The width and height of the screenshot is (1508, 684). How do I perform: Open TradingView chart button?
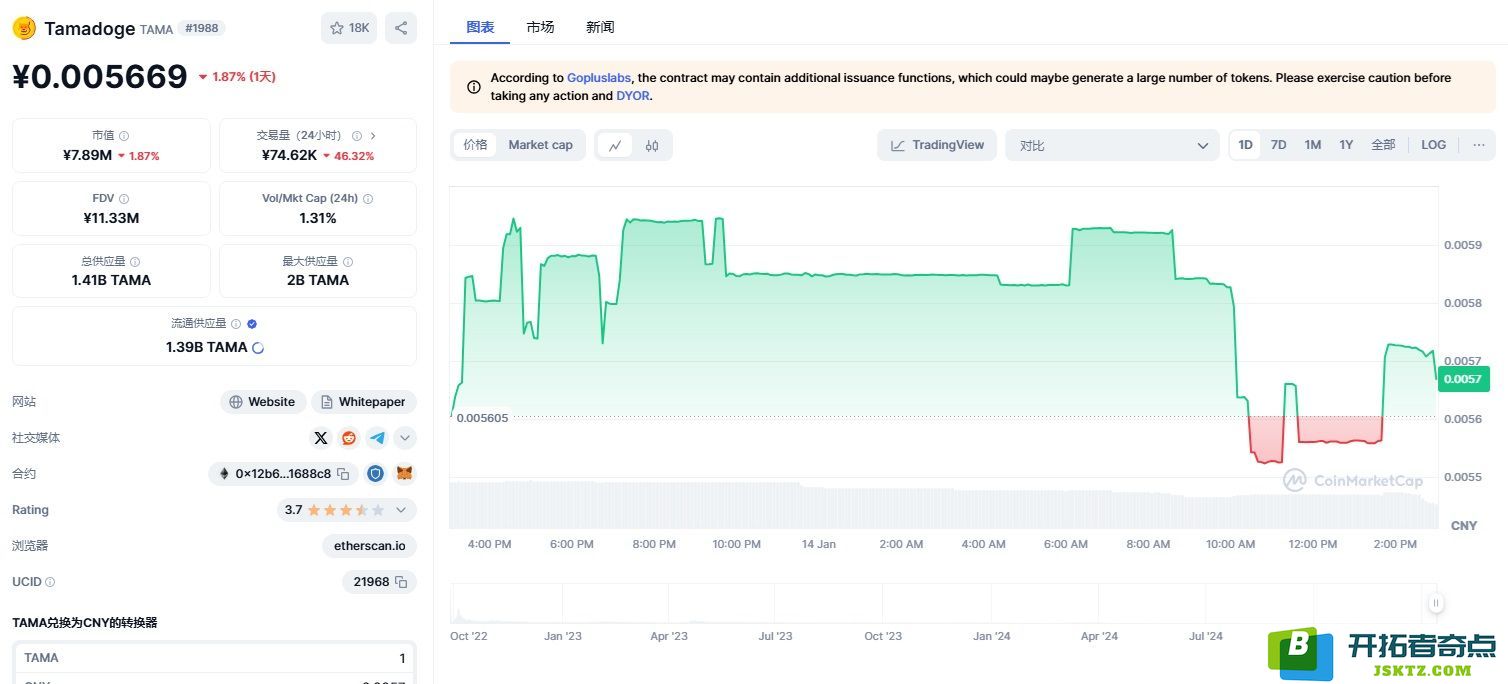pyautogui.click(x=937, y=145)
